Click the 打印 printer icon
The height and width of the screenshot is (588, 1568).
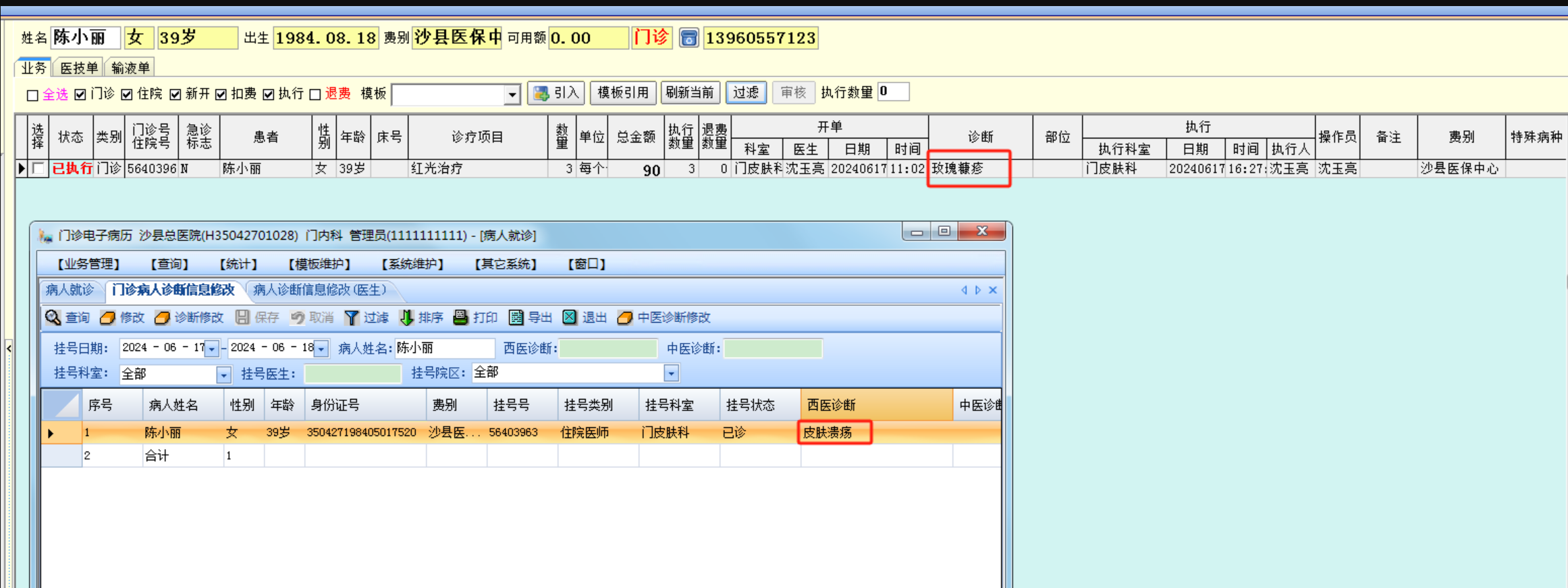point(460,317)
